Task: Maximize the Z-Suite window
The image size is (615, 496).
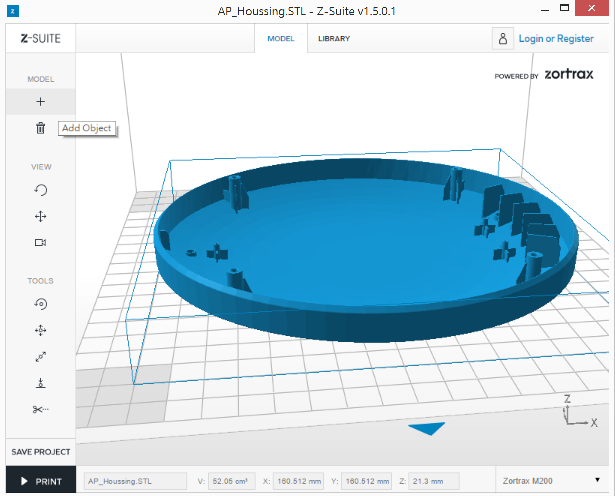Action: click(x=564, y=8)
